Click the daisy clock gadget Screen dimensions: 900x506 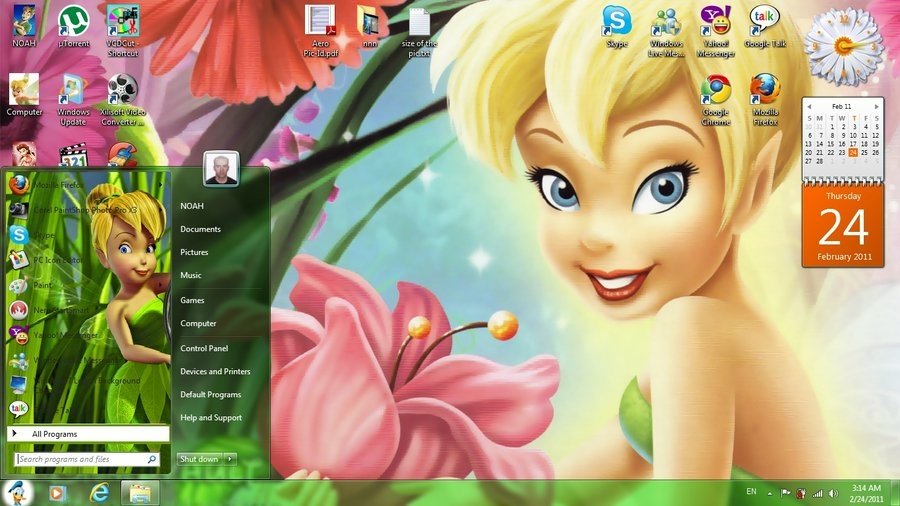[x=844, y=46]
